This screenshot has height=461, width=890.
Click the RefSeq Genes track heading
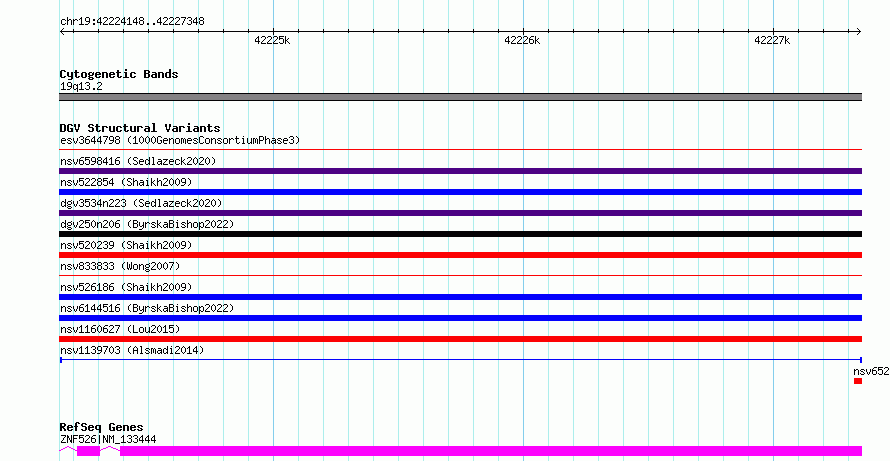tap(102, 427)
